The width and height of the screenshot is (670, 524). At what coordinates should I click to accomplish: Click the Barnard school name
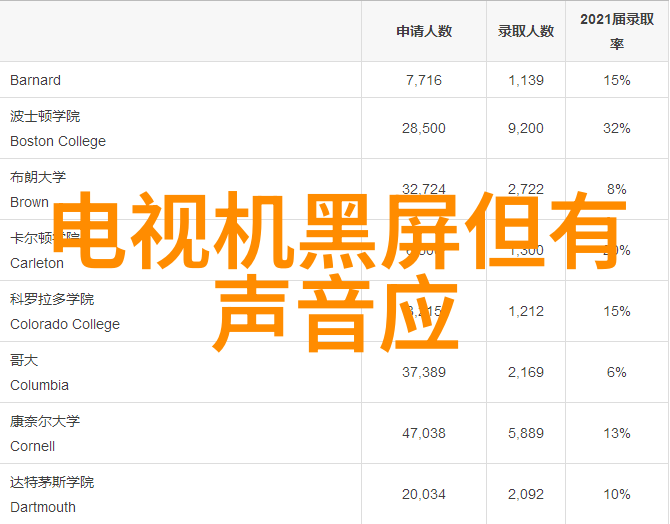(35, 80)
